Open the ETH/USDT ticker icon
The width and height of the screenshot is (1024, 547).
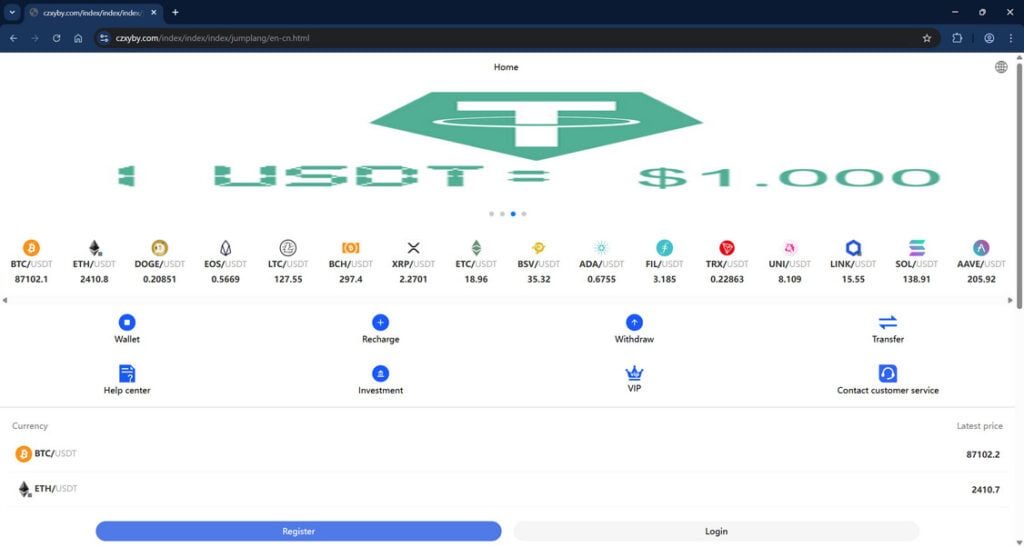(x=95, y=248)
